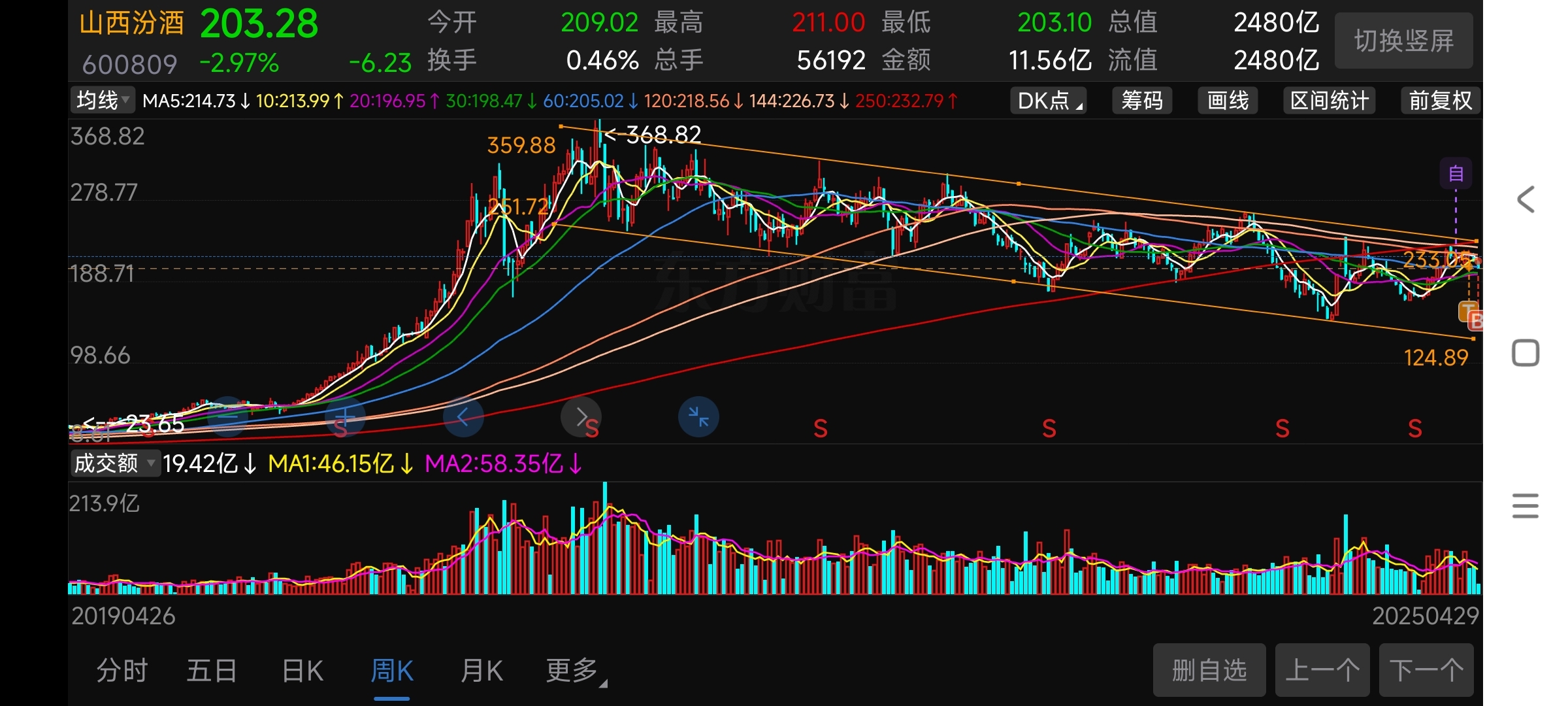Tap the 删自选 button
Image resolution: width=1568 pixels, height=706 pixels.
click(1209, 670)
